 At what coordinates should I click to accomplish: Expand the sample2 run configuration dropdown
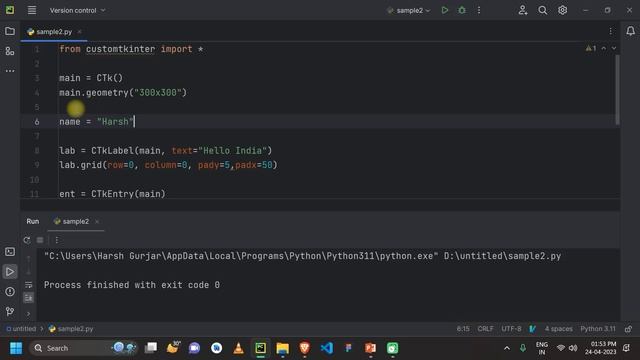pos(409,10)
